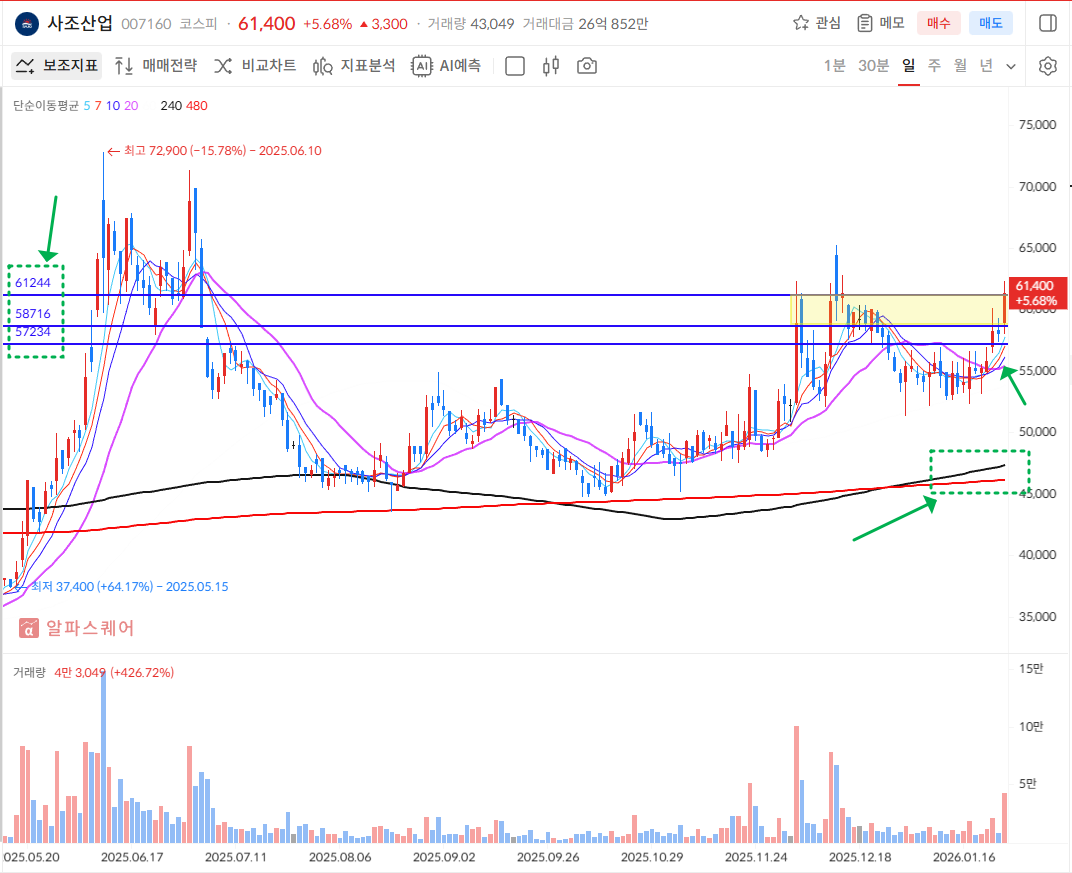Screen dimensions: 1072x873
Task: Capture chart with the camera icon
Action: pyautogui.click(x=587, y=66)
